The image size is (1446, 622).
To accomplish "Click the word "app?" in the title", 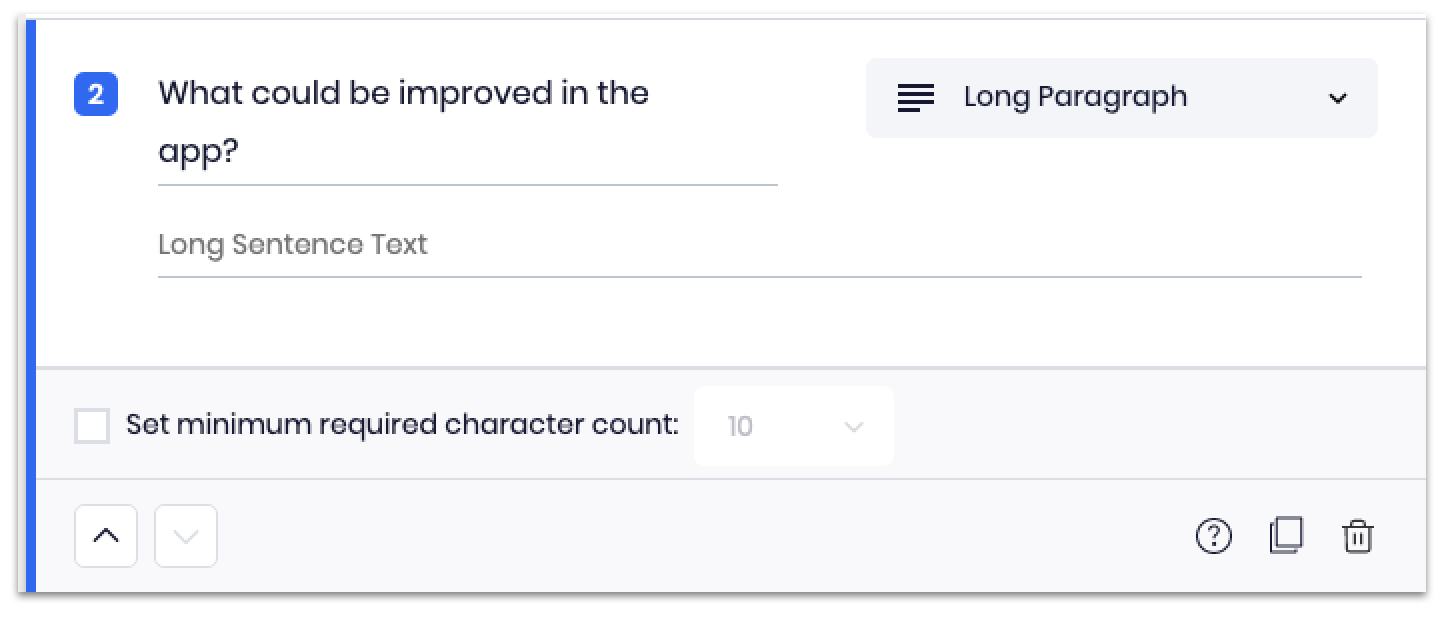I will click(x=198, y=152).
